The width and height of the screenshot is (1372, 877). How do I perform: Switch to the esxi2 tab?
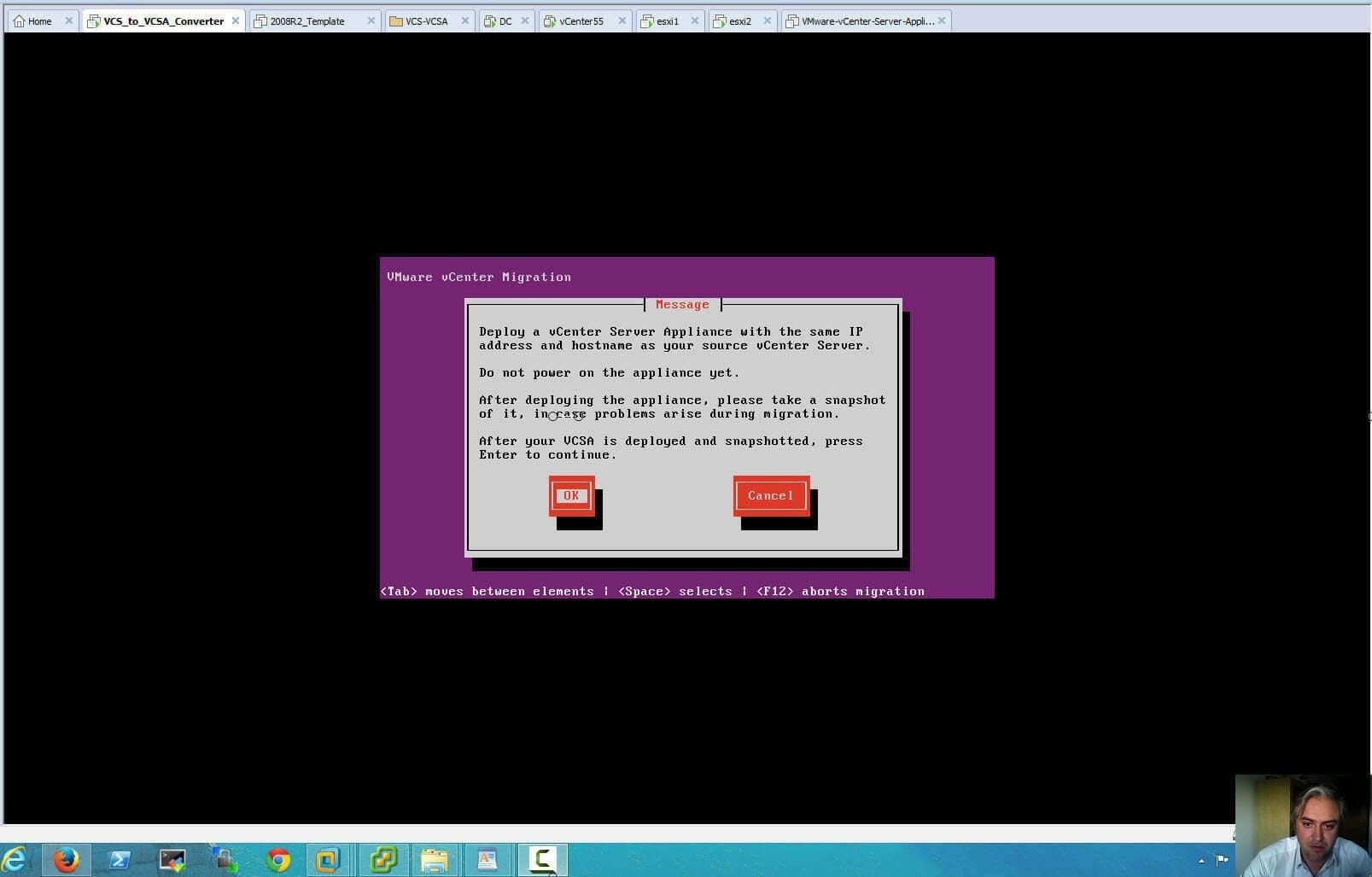tap(739, 21)
